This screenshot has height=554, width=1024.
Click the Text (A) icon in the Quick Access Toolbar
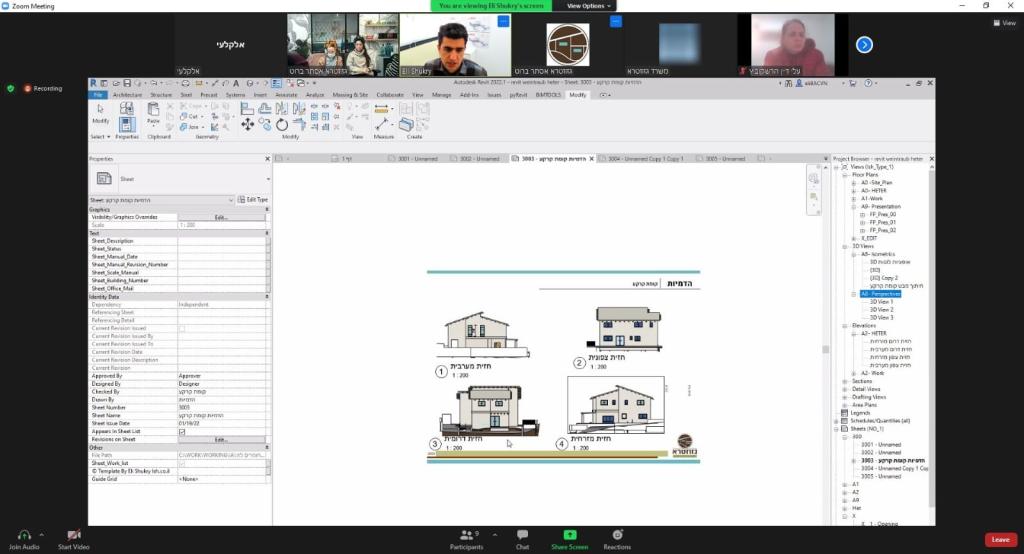(x=236, y=83)
